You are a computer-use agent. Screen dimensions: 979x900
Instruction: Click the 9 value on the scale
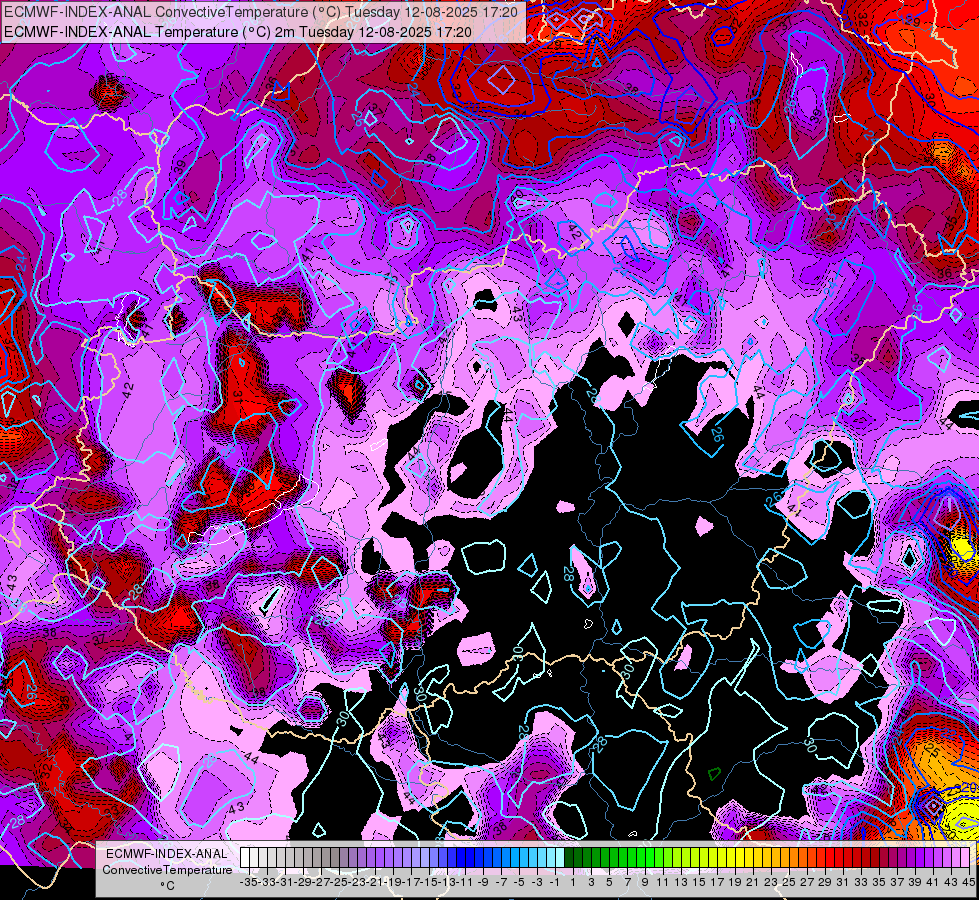[x=644, y=883]
